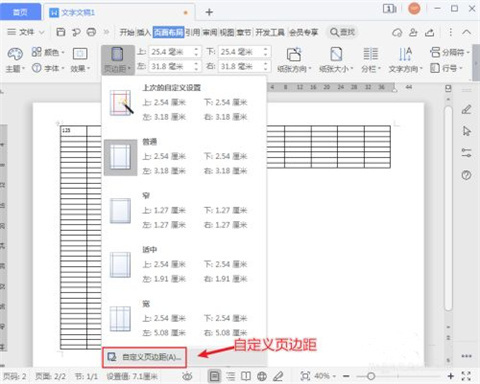Viewport: 480px width, 384px height.
Task: Select the 宽 wide margin preset
Action: coord(184,318)
